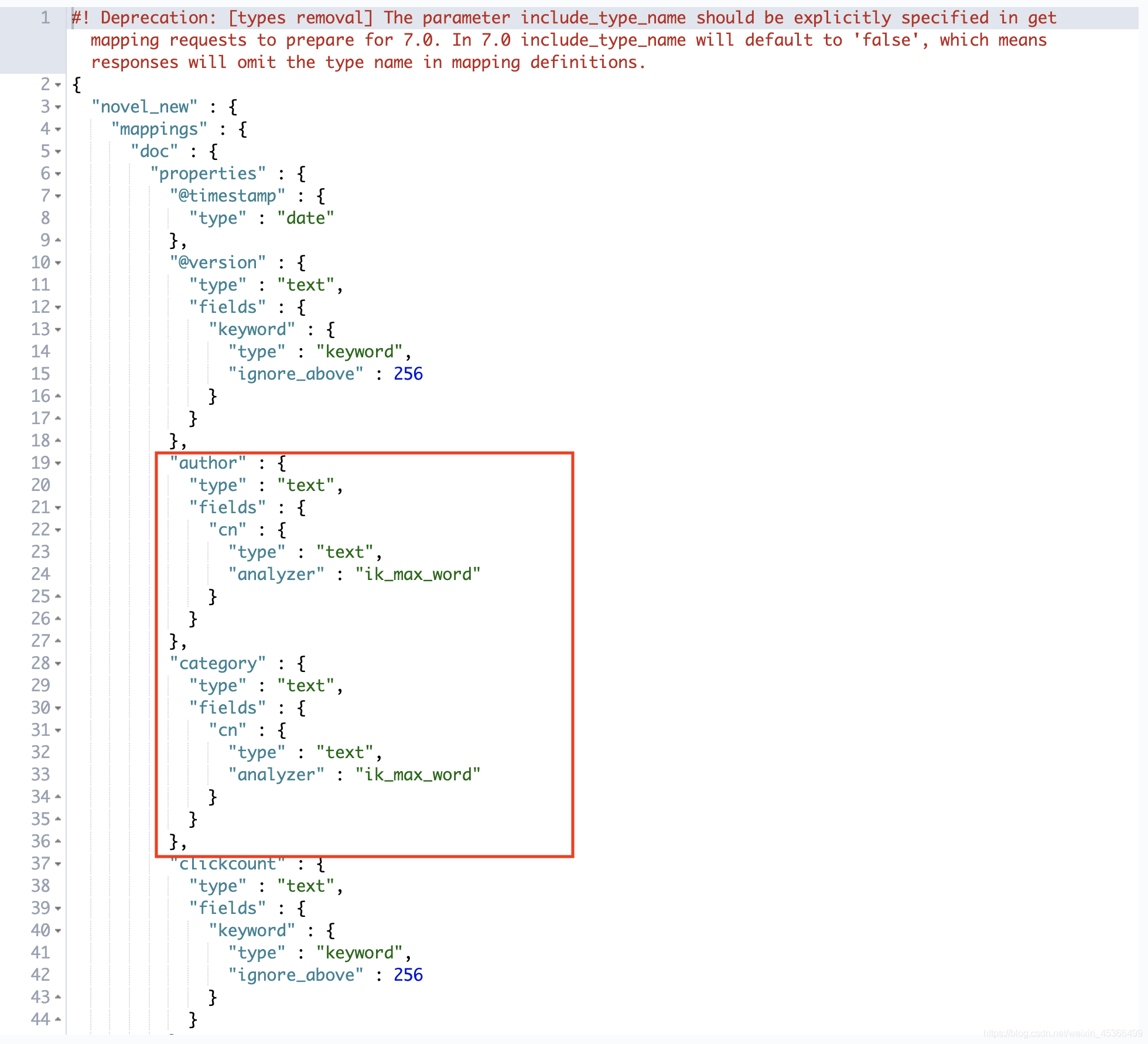Fold the "keyword" subfield on line 13

[58, 330]
